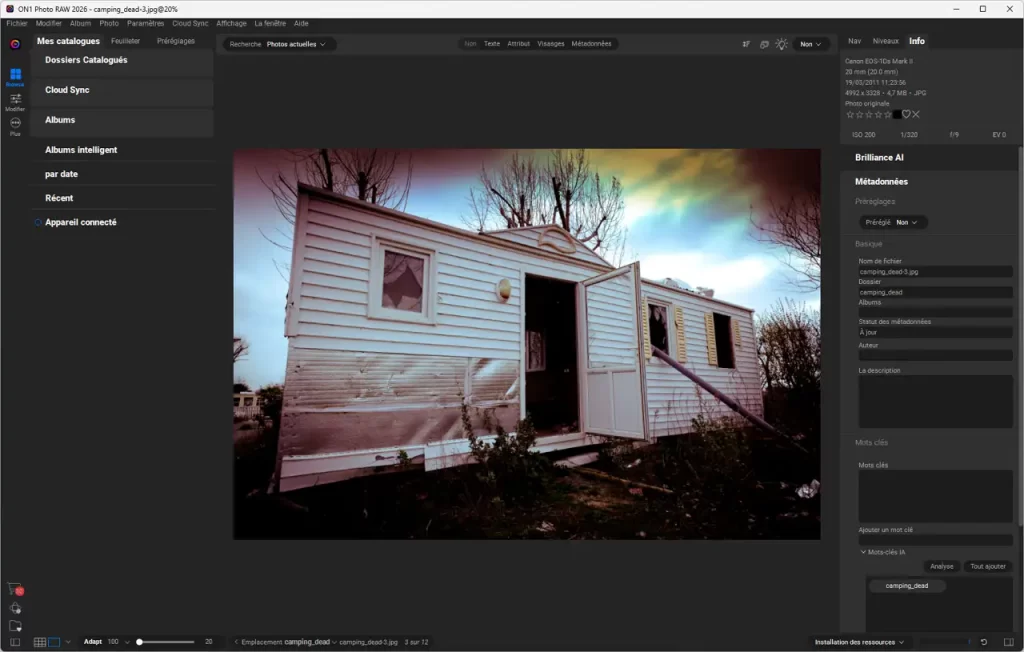
Task: Click the overlapping frames compare icon
Action: [x=764, y=44]
